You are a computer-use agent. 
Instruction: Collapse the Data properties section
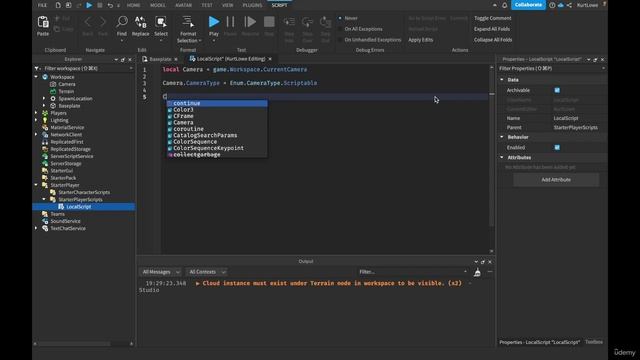[502, 80]
